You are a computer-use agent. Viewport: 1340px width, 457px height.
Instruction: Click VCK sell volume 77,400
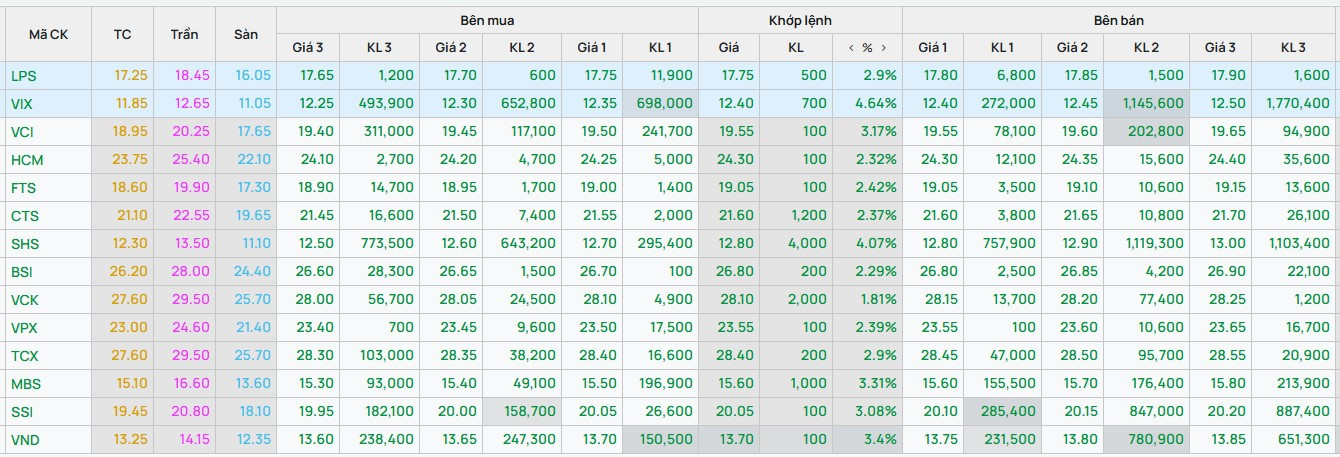click(1160, 300)
